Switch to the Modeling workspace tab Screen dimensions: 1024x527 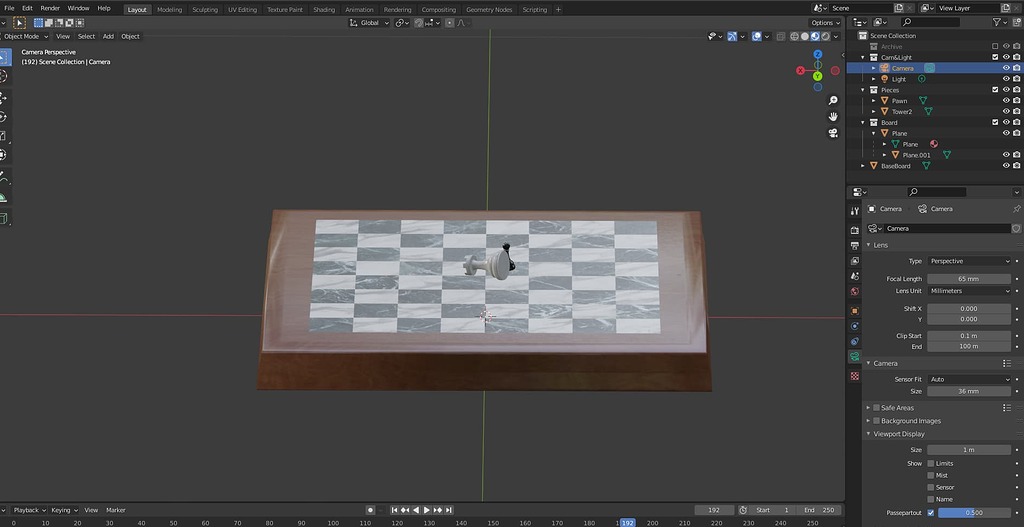170,10
